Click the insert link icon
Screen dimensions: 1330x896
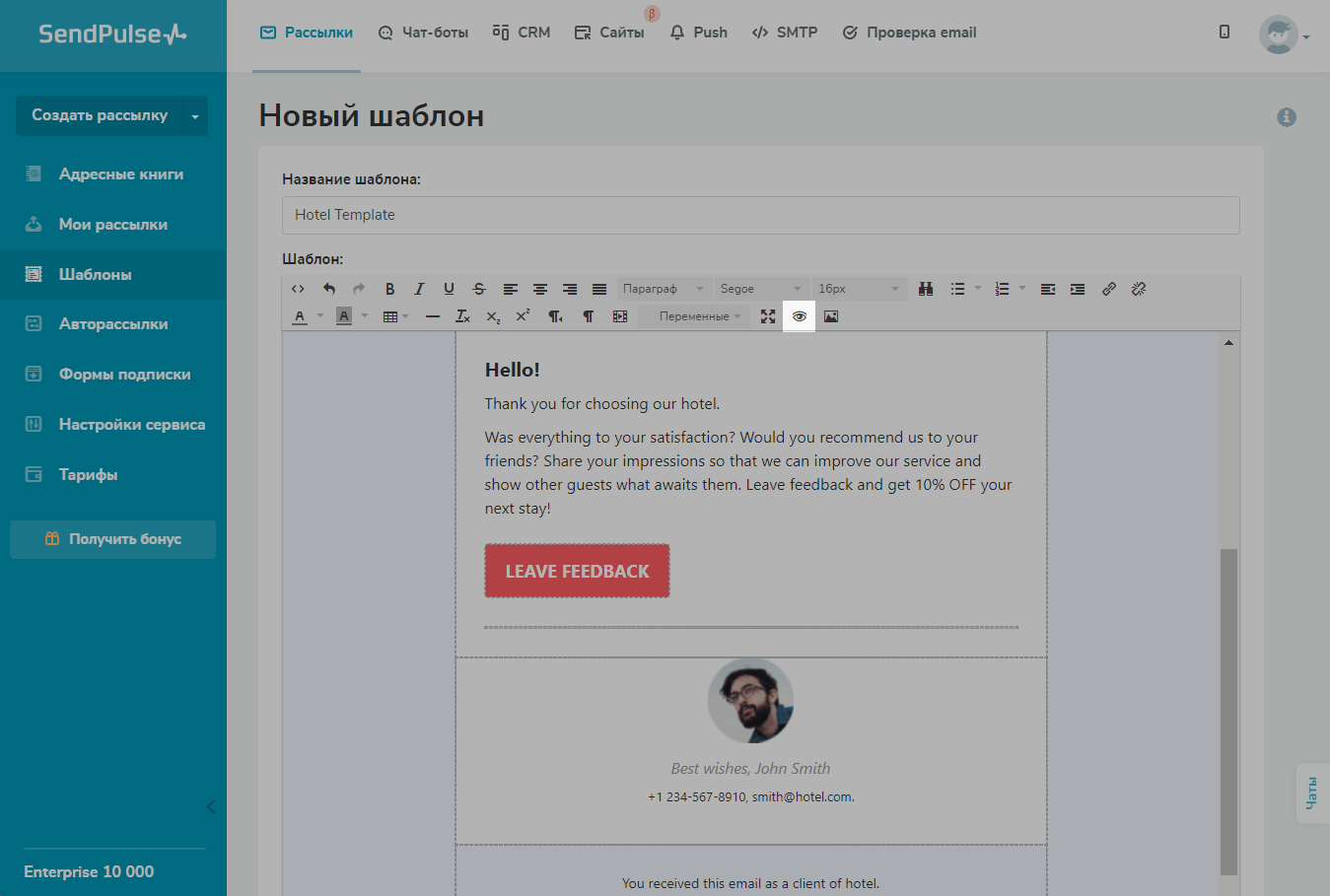tap(1109, 289)
